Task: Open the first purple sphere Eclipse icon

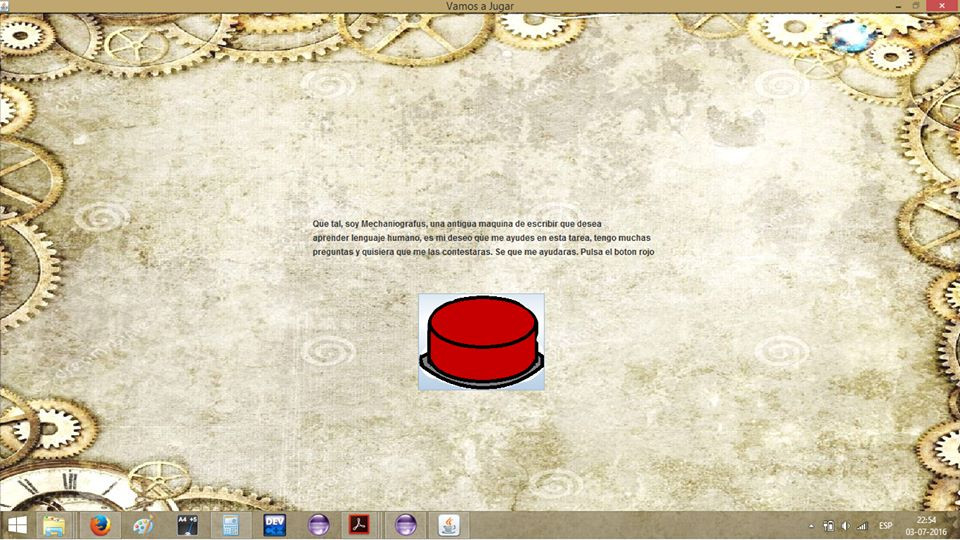Action: pos(318,525)
